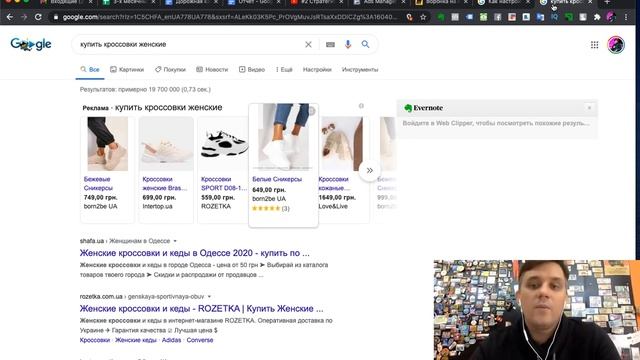Click the white sneakers with jeans thumbnail
Screen dimensions: 640x360
[283, 136]
